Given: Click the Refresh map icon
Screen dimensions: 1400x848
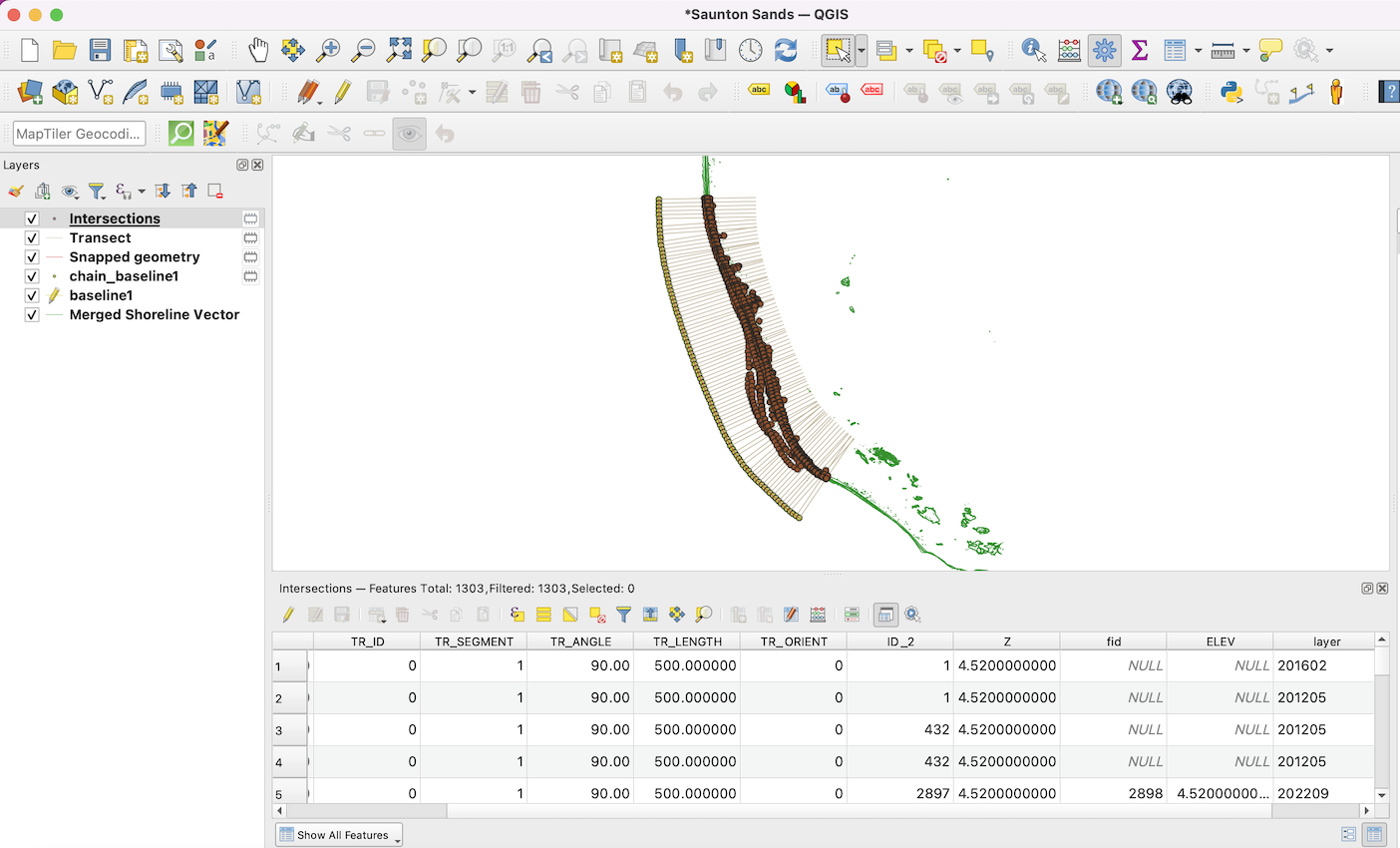Looking at the screenshot, I should pos(786,50).
